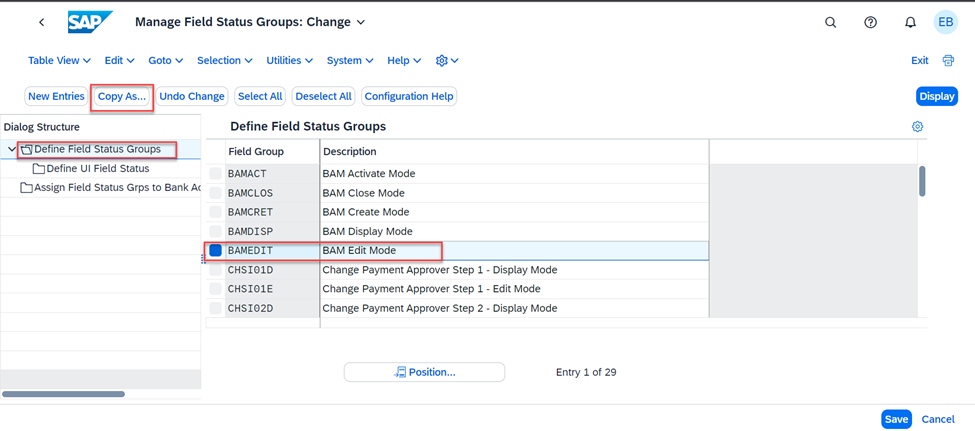Open the search magnifier icon
975x431 pixels.
point(830,22)
